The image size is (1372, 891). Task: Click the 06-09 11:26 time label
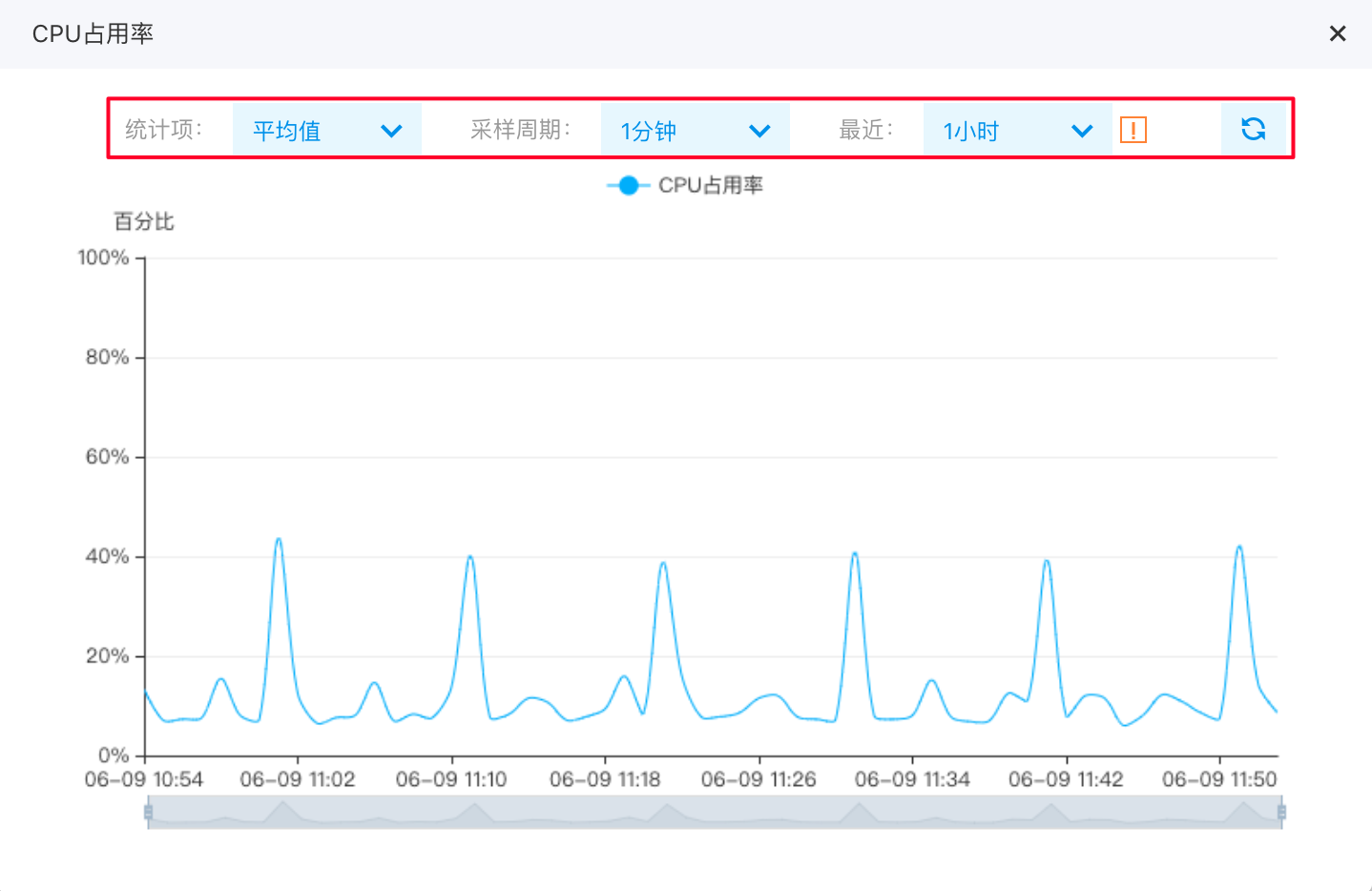(759, 779)
